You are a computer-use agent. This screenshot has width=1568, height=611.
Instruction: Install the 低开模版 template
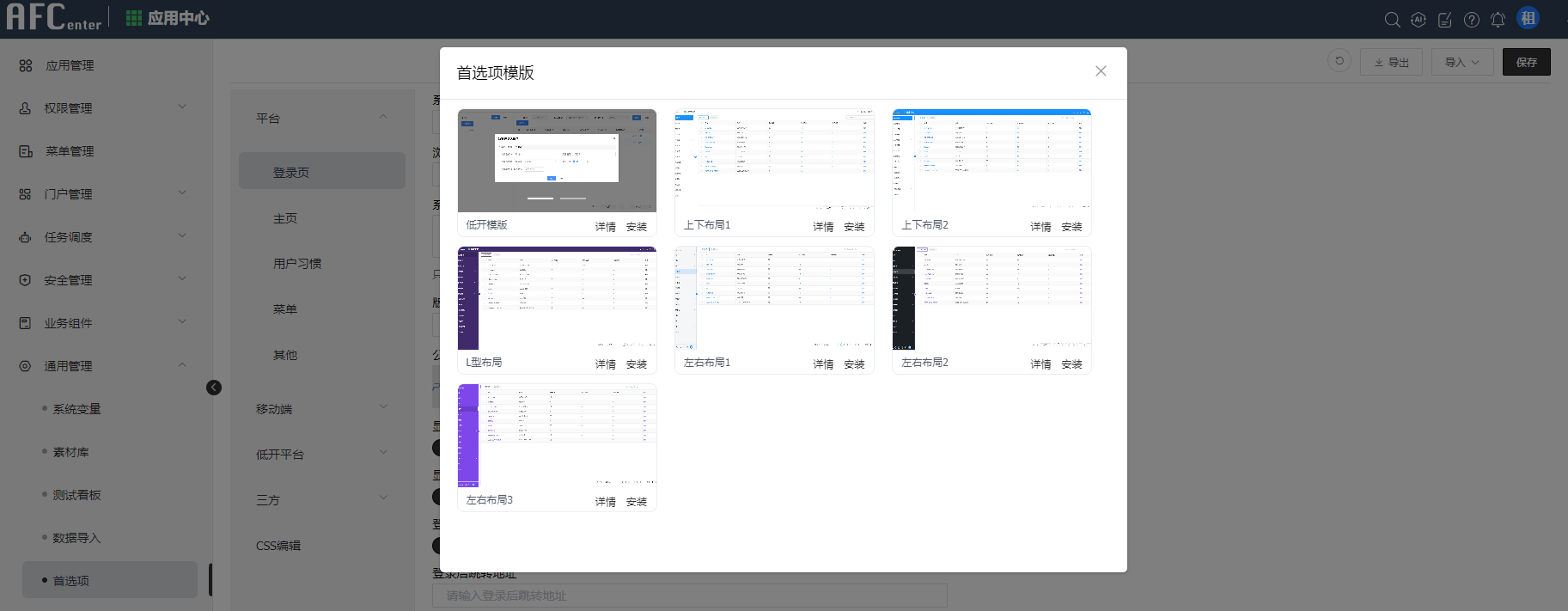(636, 227)
